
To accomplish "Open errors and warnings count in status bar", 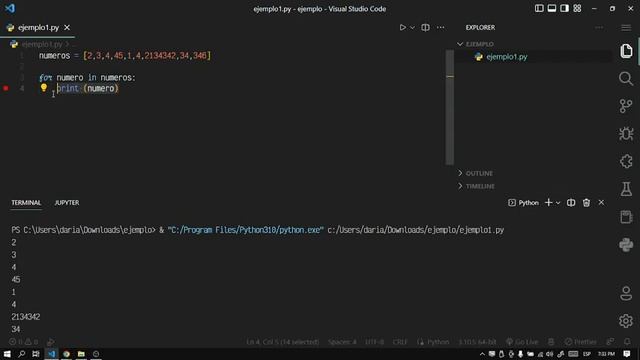I will [24, 342].
